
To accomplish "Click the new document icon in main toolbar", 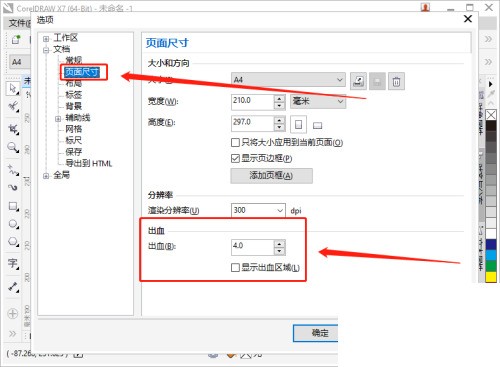I will [16, 40].
